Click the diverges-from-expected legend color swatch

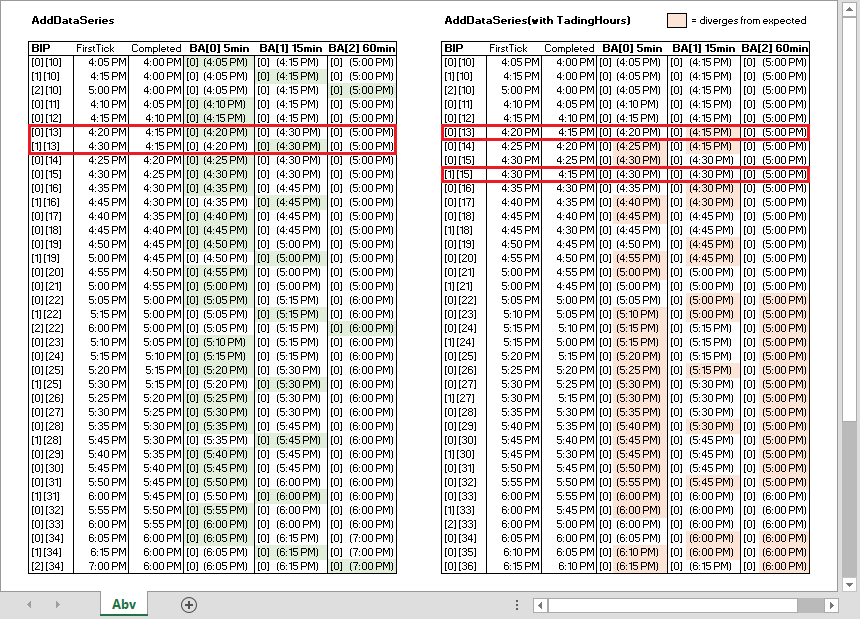[x=677, y=21]
